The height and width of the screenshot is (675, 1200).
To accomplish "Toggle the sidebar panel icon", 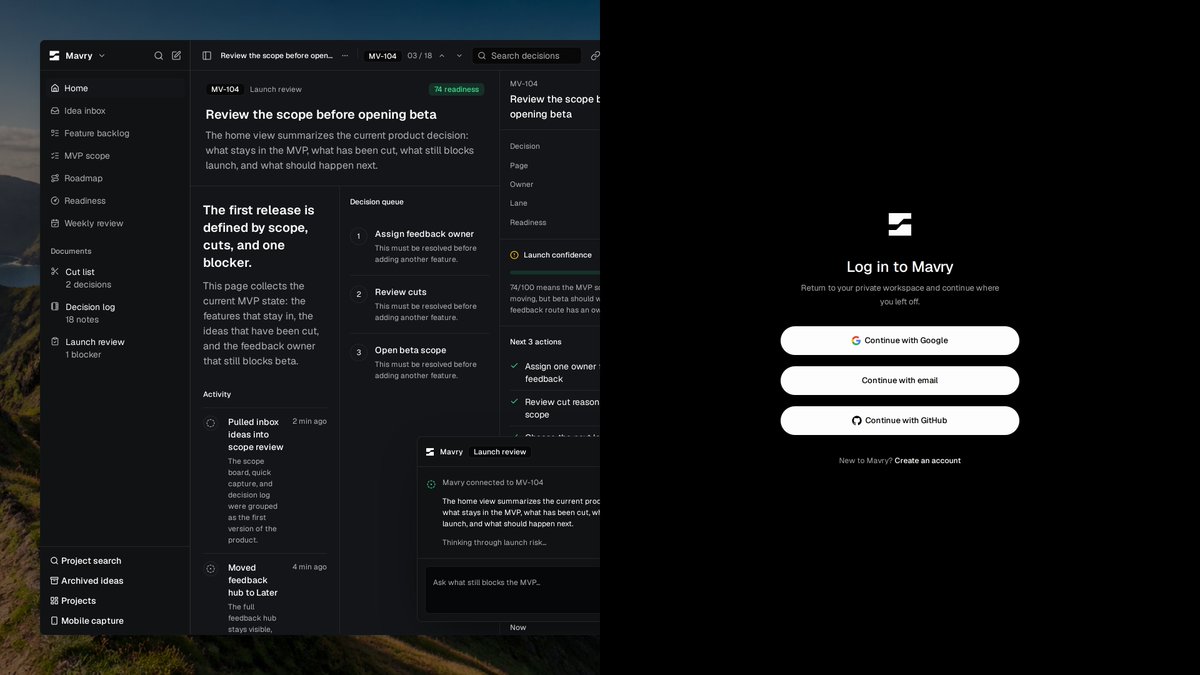I will coord(207,56).
